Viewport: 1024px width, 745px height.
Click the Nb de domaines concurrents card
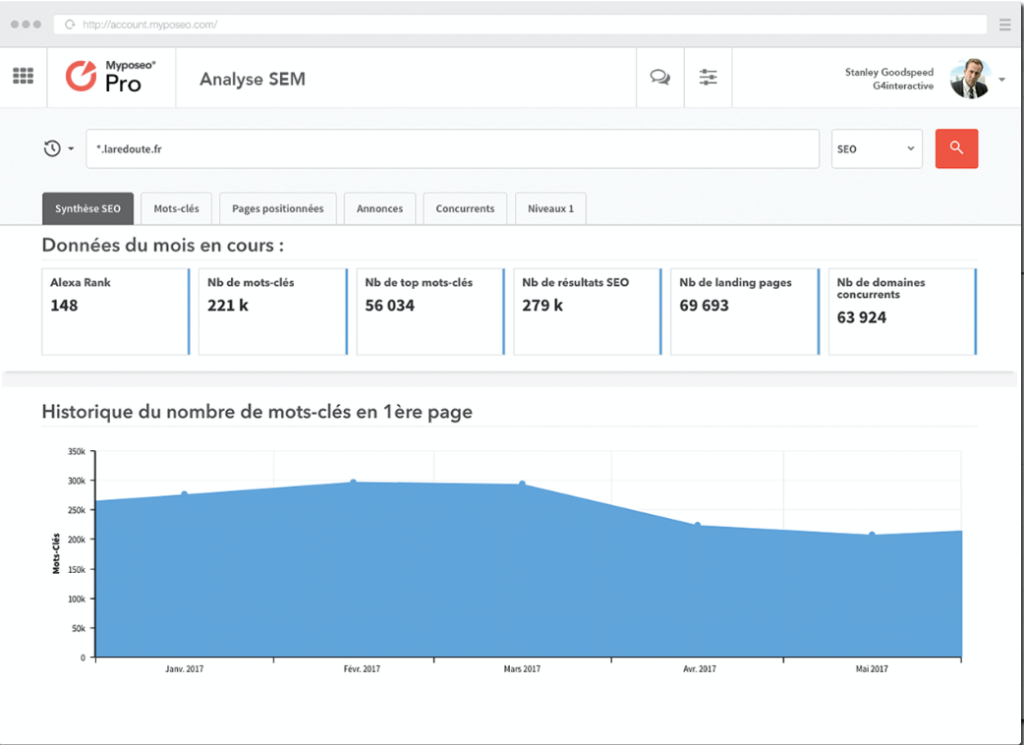(903, 311)
